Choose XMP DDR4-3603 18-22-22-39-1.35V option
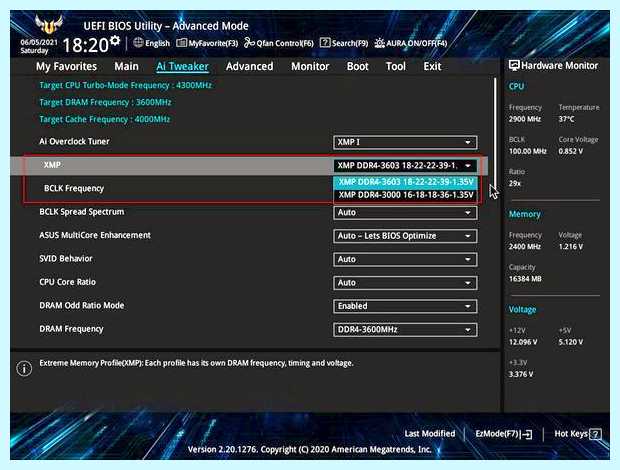The height and width of the screenshot is (470, 620). click(x=406, y=182)
